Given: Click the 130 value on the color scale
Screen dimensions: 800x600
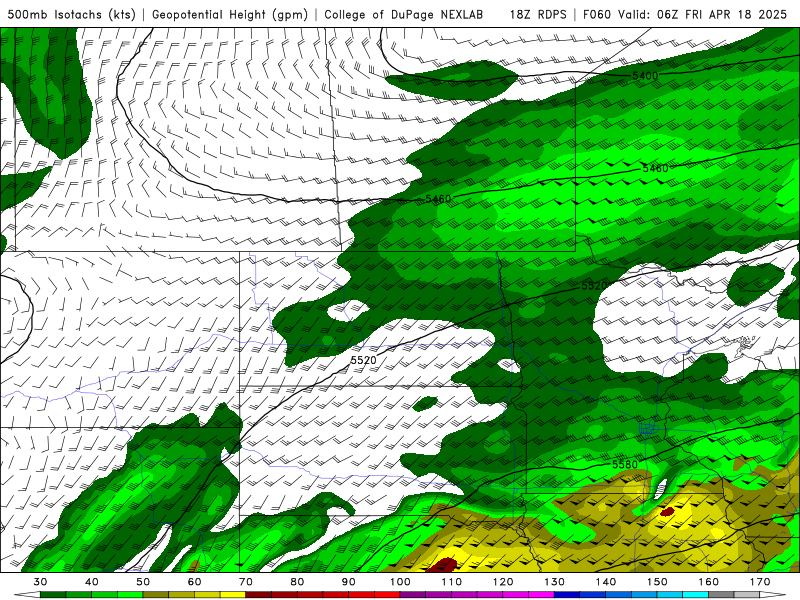Looking at the screenshot, I should [554, 582].
